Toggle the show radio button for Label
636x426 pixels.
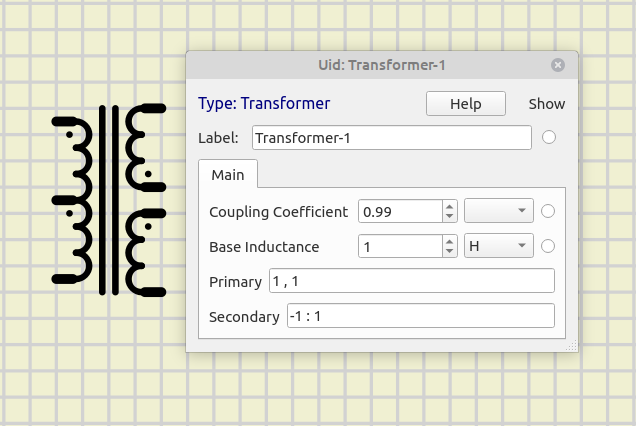tap(548, 137)
